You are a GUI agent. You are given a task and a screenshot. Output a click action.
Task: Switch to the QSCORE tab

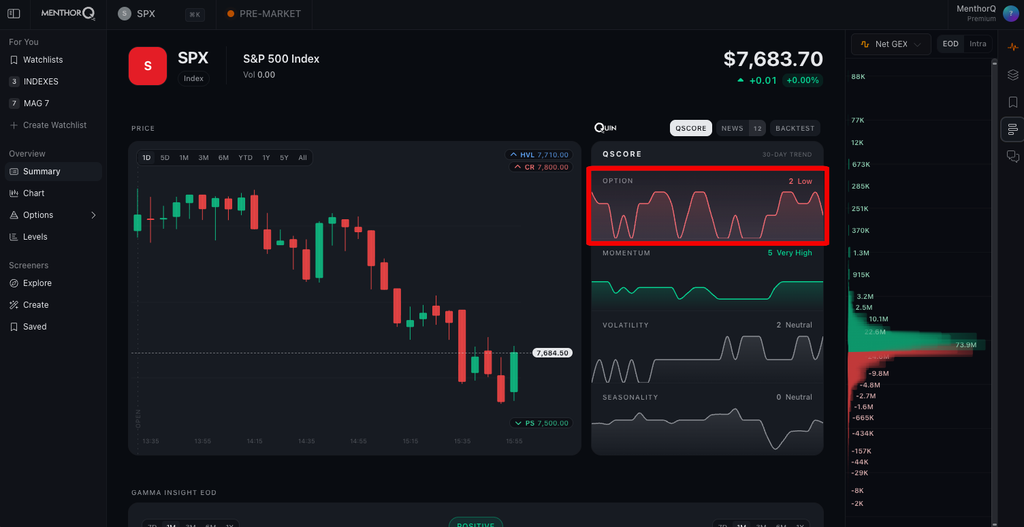point(691,128)
